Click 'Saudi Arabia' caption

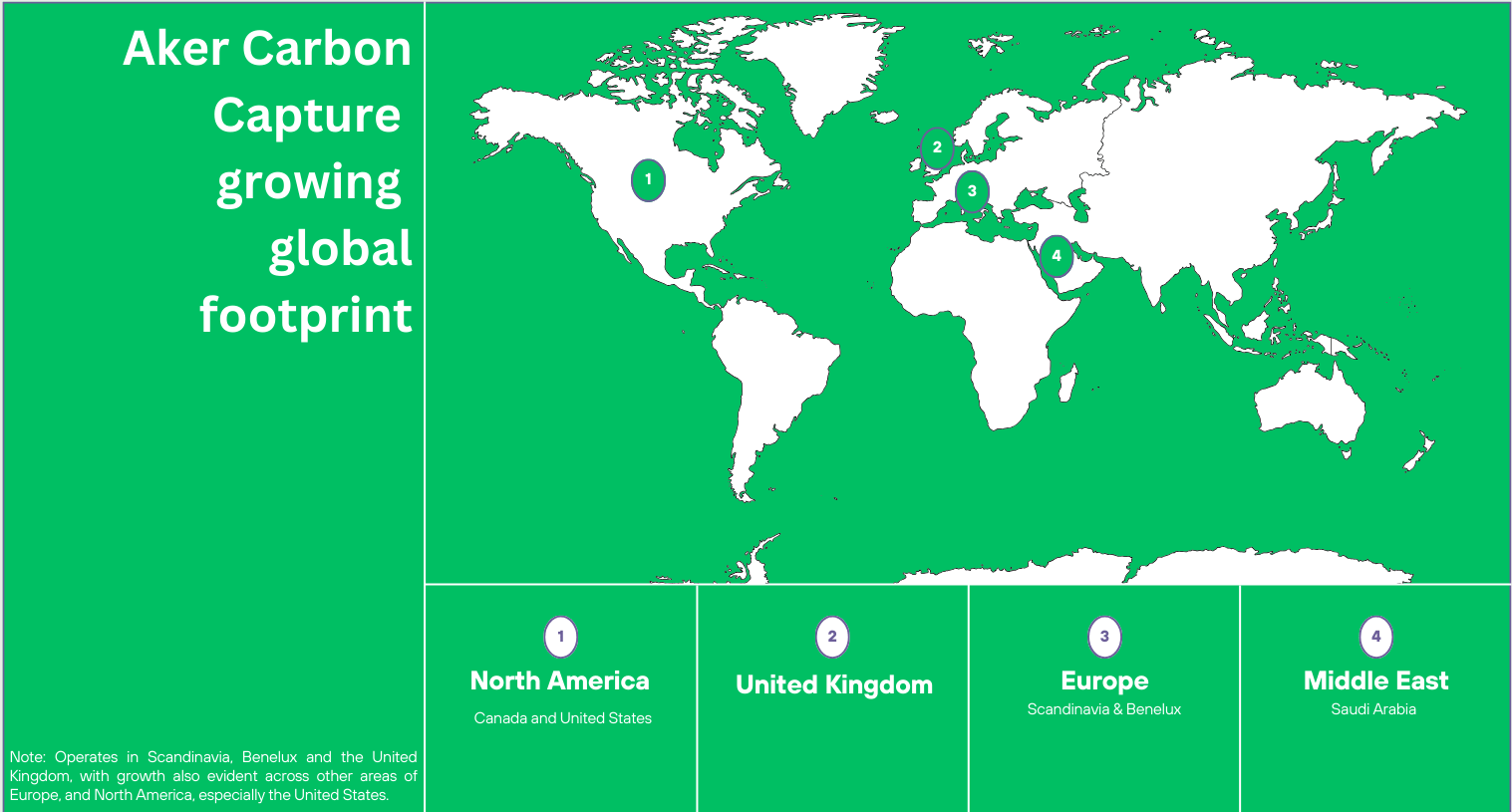point(1373,709)
